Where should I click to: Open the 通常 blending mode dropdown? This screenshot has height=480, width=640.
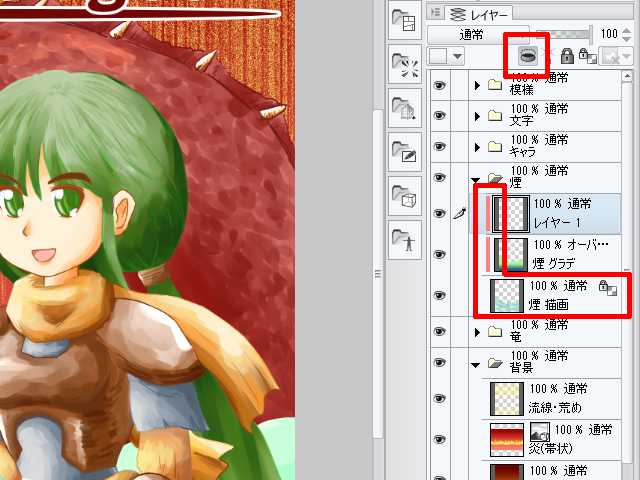(478, 35)
